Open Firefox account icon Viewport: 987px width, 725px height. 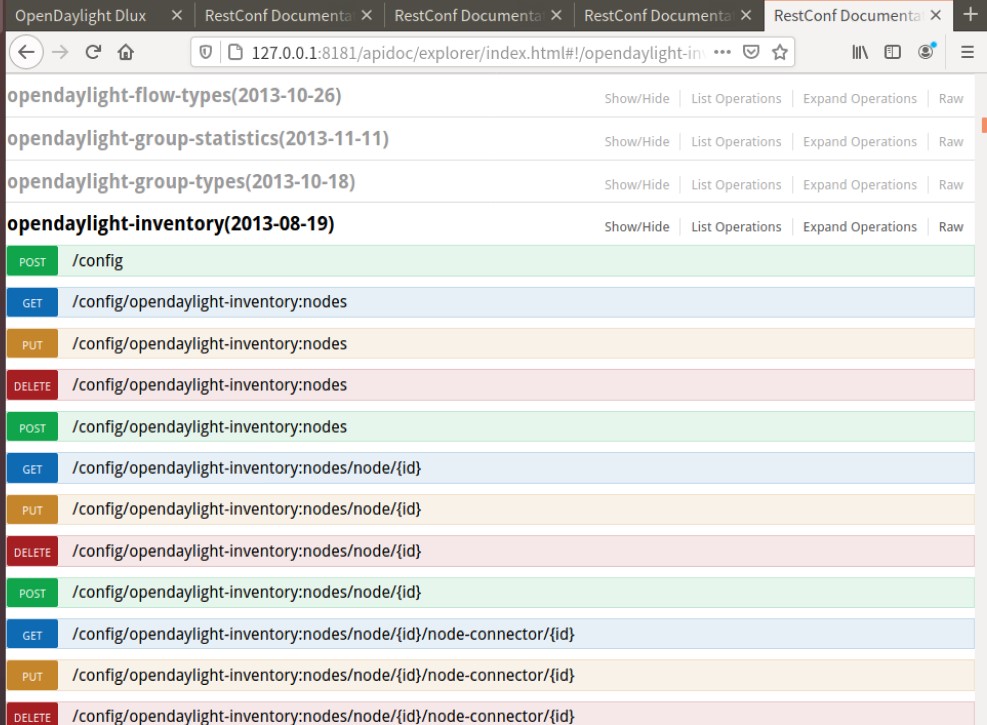pyautogui.click(x=926, y=52)
